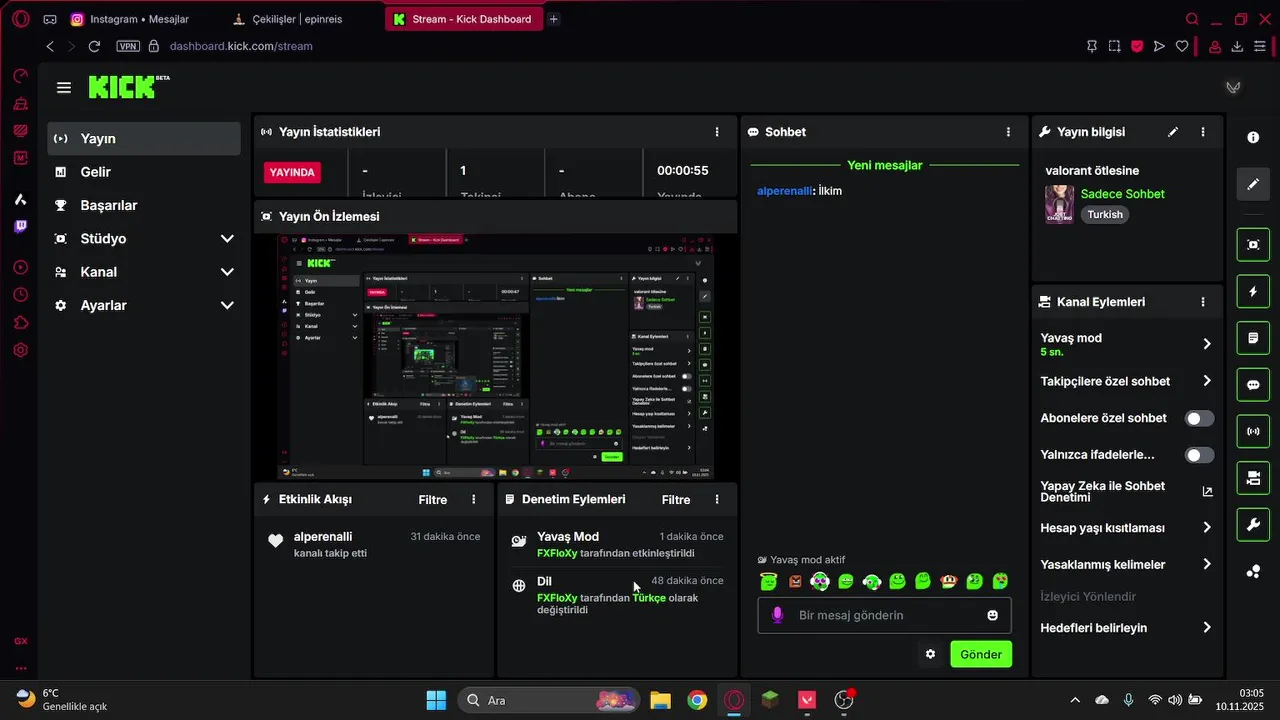1280x720 pixels.
Task: Insert the angry brown block emote
Action: pyautogui.click(x=795, y=581)
